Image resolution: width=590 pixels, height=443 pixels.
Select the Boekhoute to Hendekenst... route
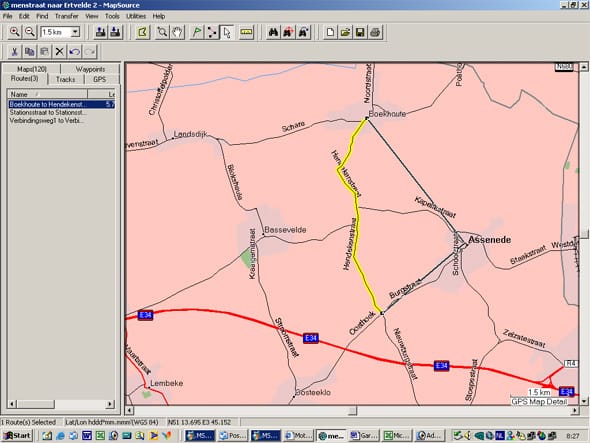[62, 104]
